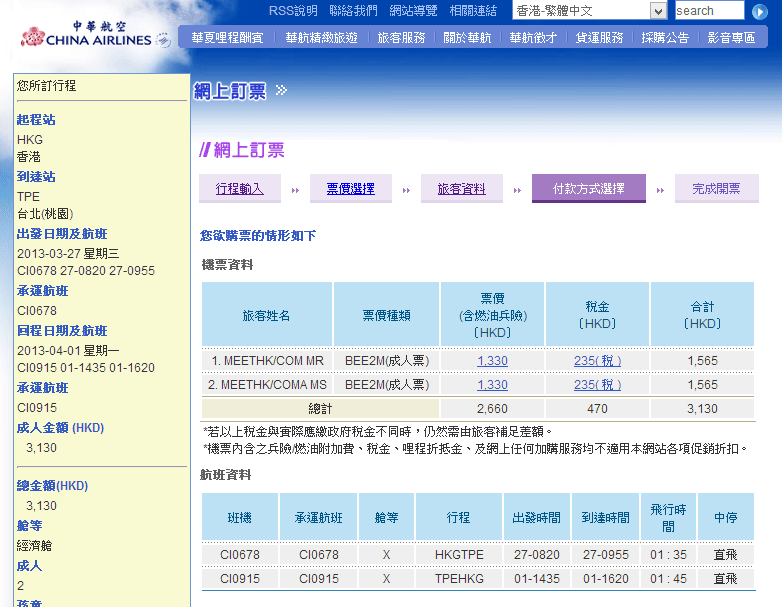Focus the search text field
This screenshot has width=782, height=607.
pos(709,11)
